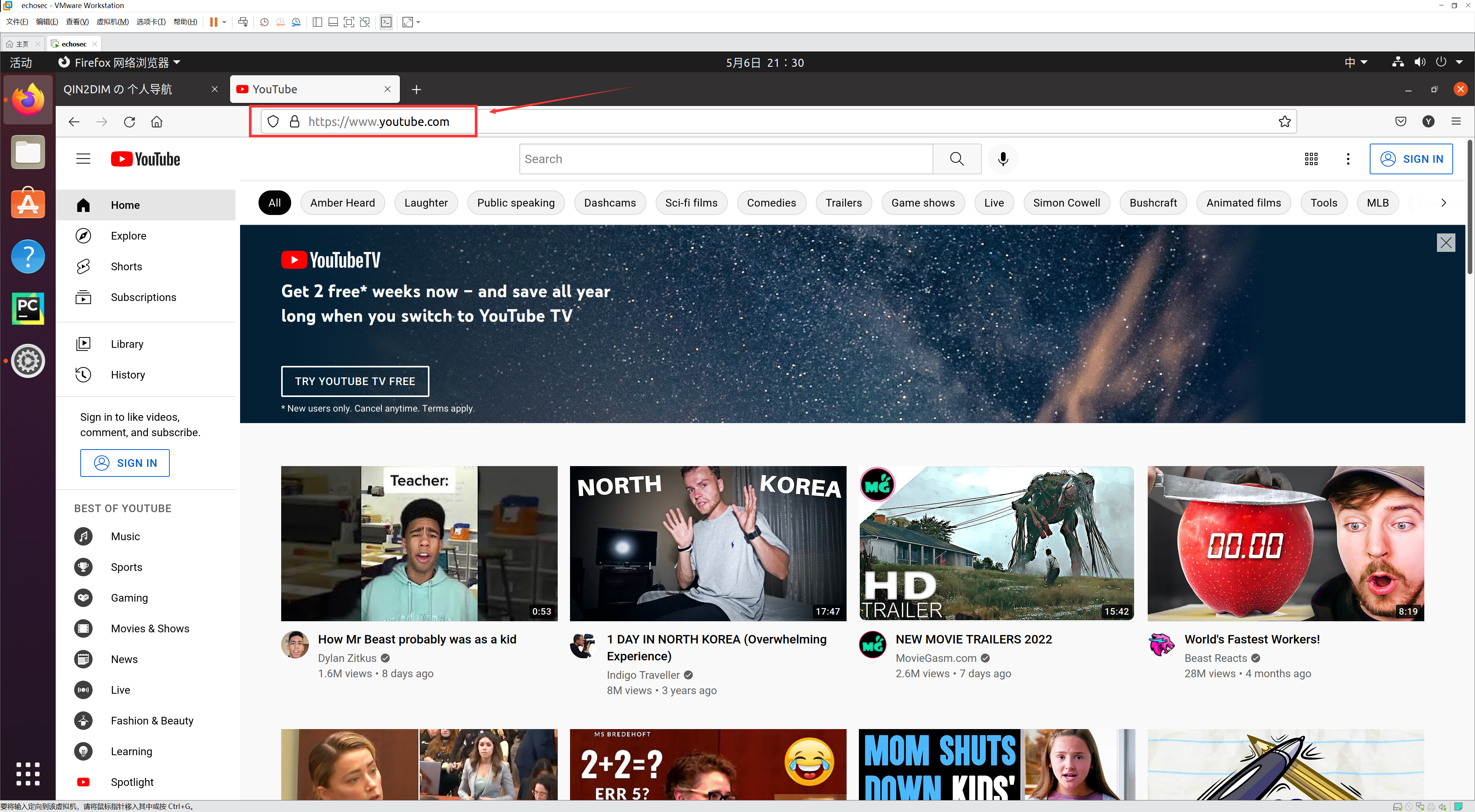Click the VMware pause VM button

[x=214, y=22]
